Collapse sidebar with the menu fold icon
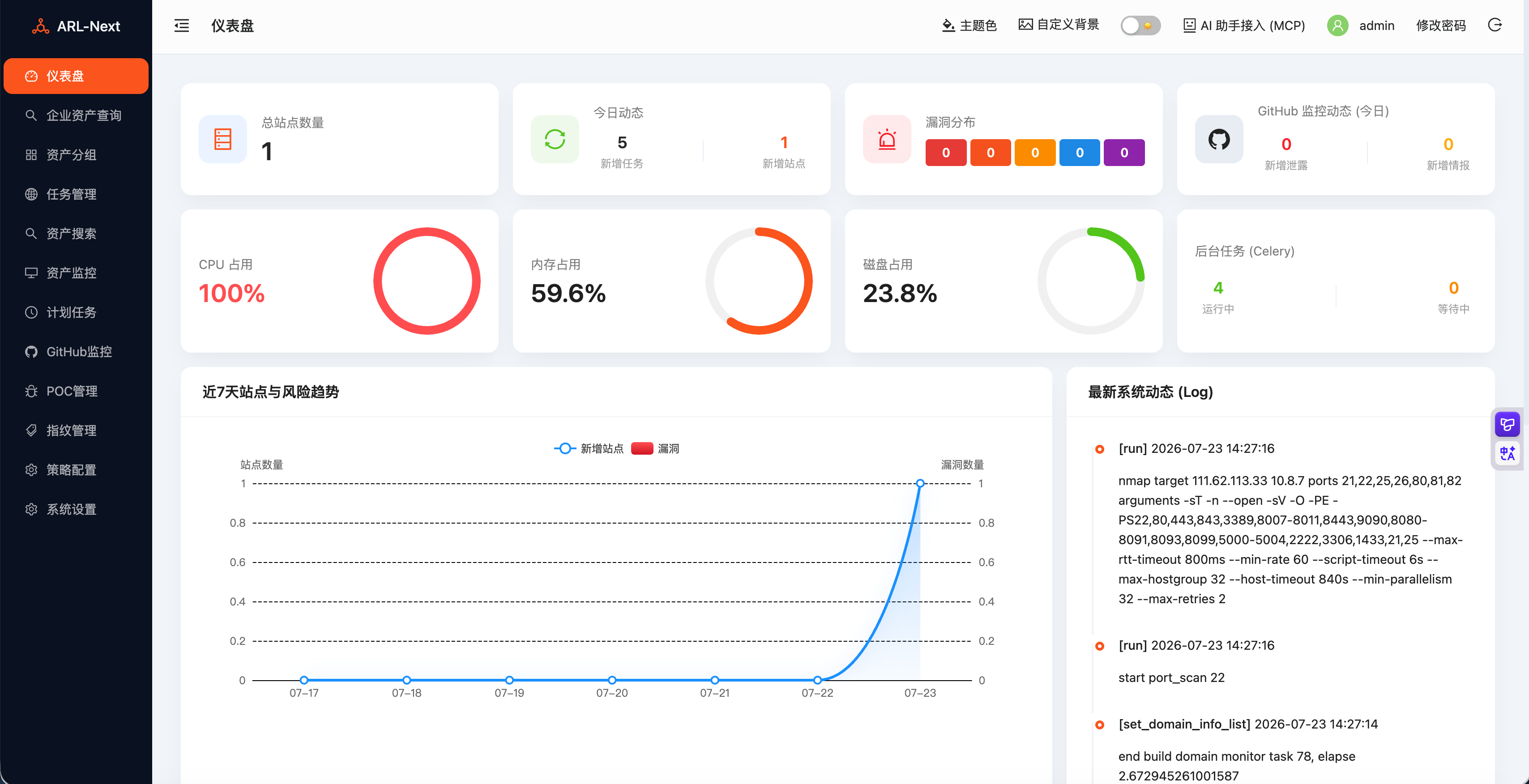This screenshot has width=1529, height=784. pyautogui.click(x=182, y=26)
